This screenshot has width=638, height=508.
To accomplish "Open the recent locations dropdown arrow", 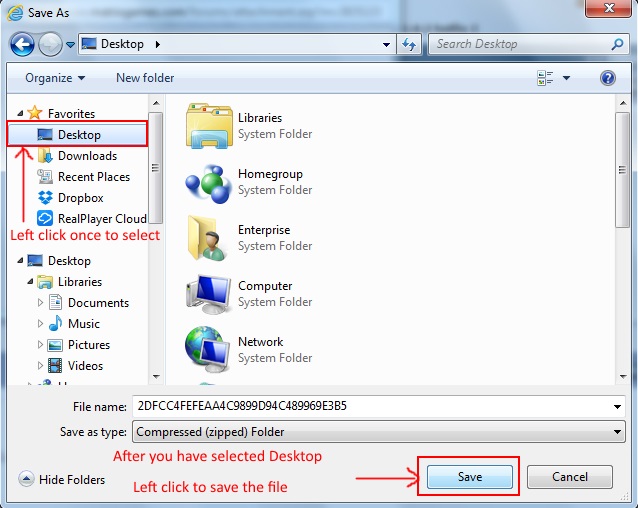I will [70, 44].
